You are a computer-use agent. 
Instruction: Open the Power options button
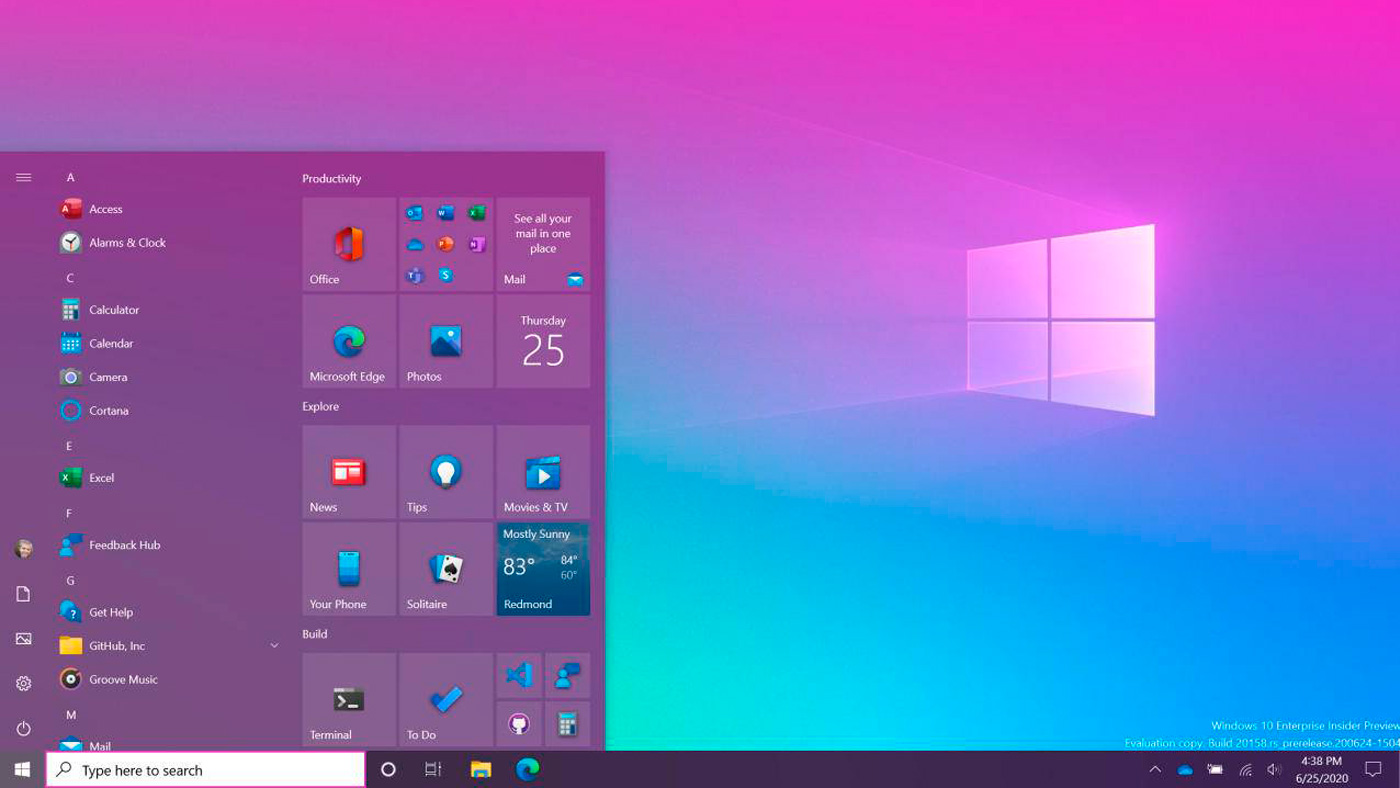[x=24, y=729]
